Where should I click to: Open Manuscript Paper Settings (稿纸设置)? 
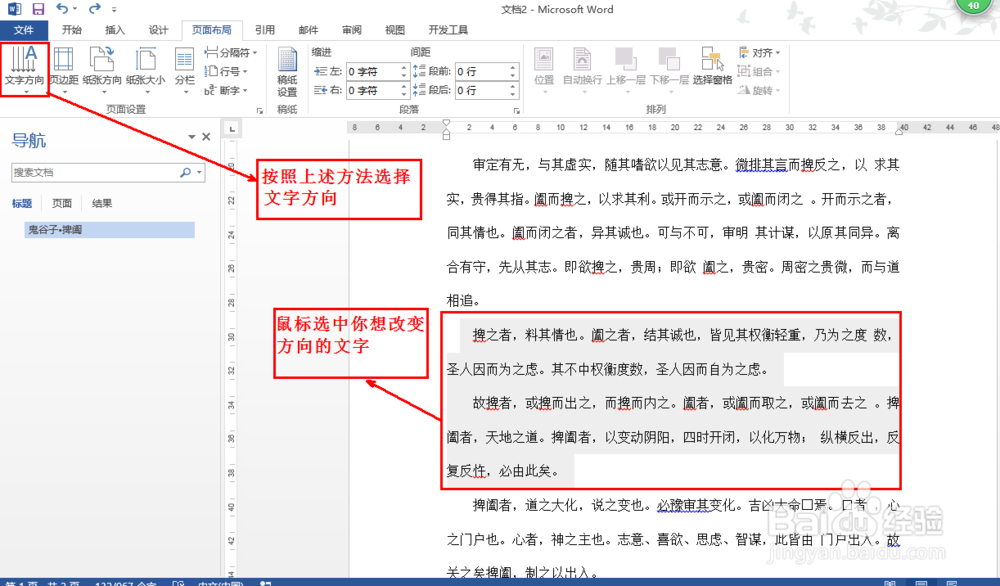287,71
